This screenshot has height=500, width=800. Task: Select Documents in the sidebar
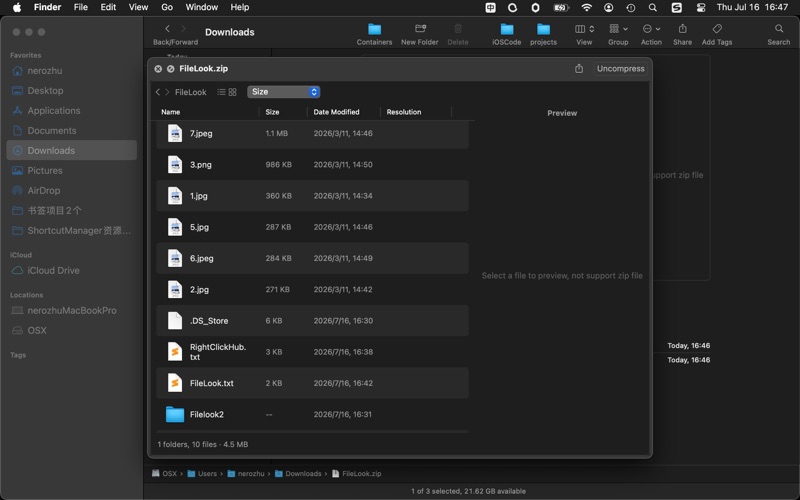(x=71, y=131)
